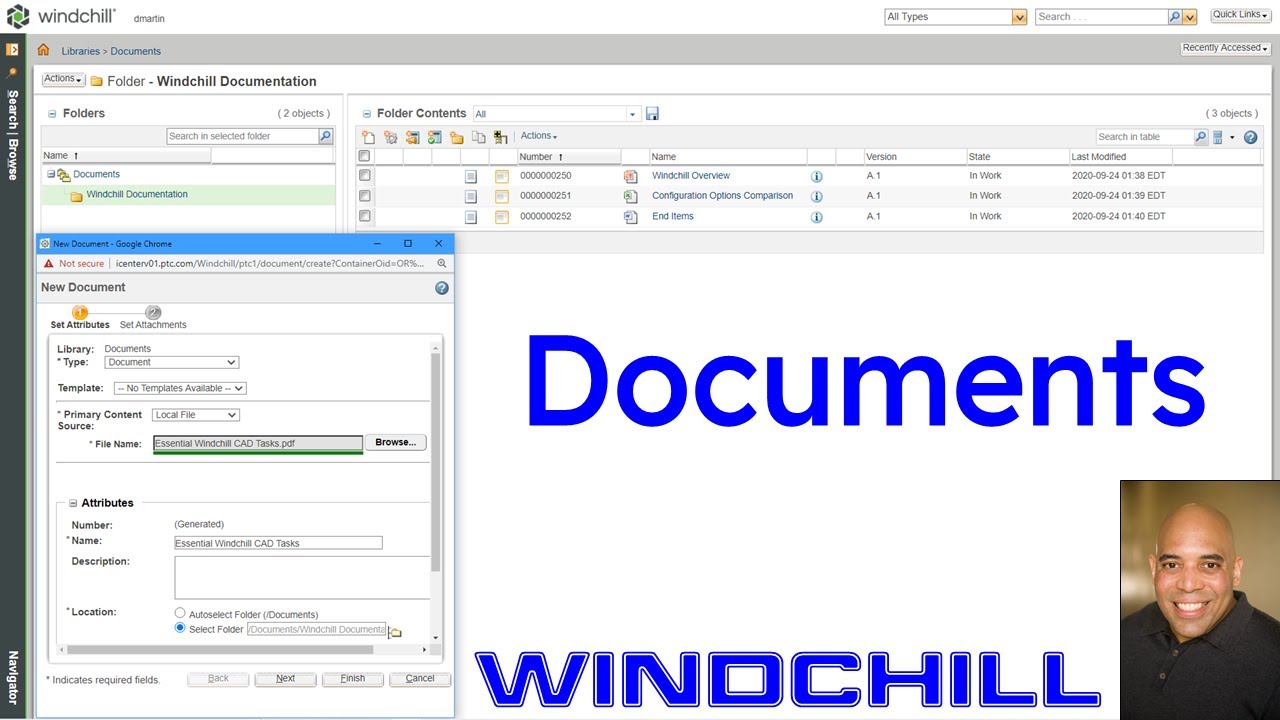This screenshot has height=720, width=1280.
Task: Click the New Folder toolbar icon
Action: click(x=456, y=137)
